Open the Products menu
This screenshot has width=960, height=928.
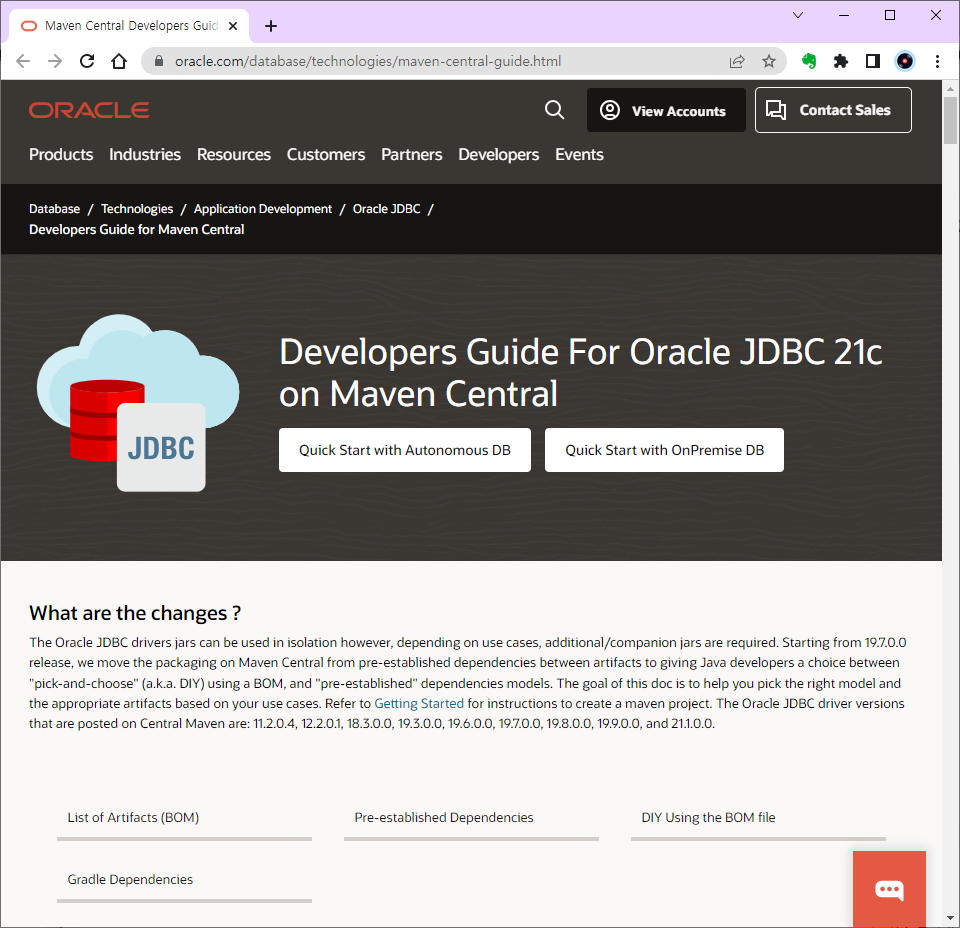click(x=61, y=154)
